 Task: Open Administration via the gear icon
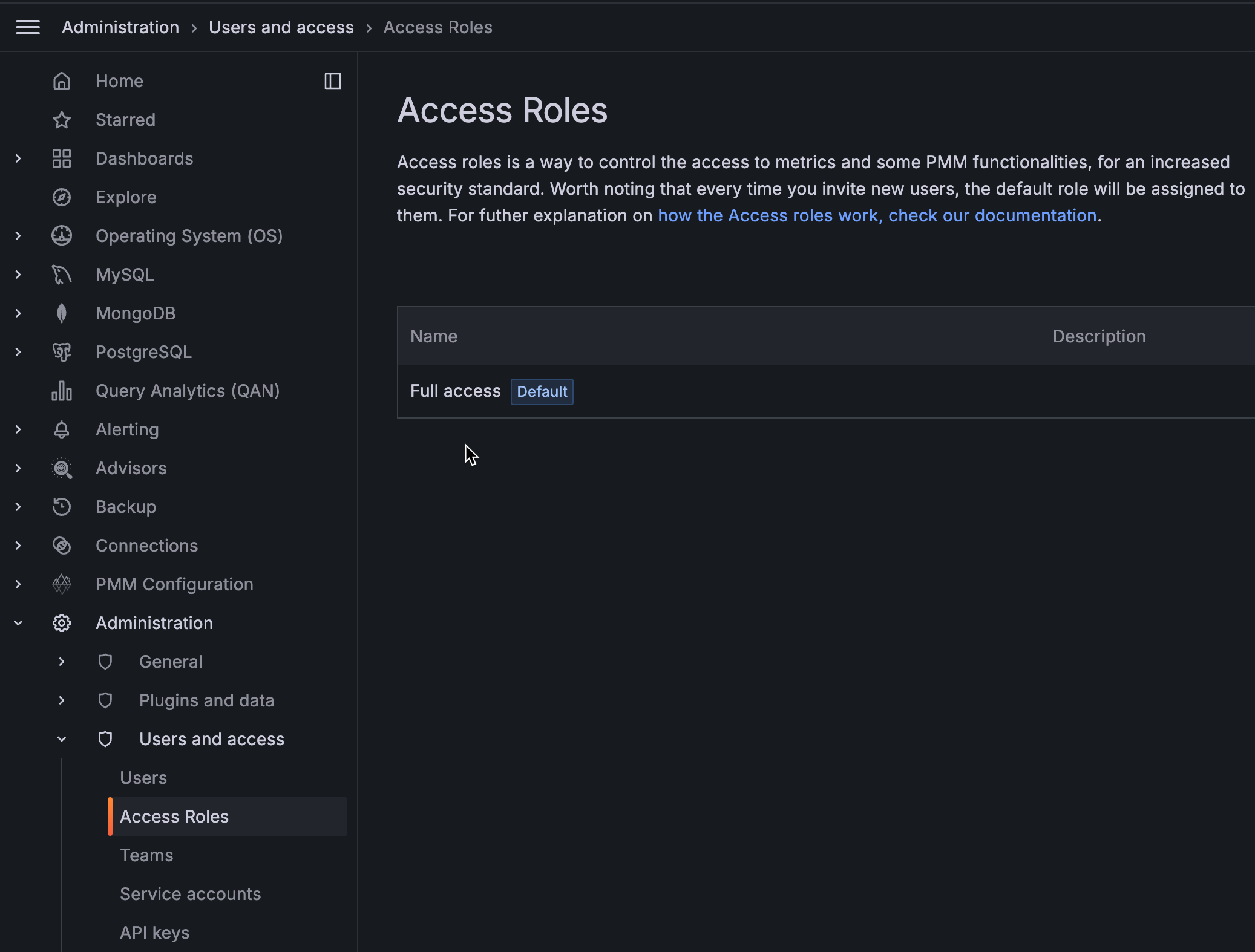(62, 623)
